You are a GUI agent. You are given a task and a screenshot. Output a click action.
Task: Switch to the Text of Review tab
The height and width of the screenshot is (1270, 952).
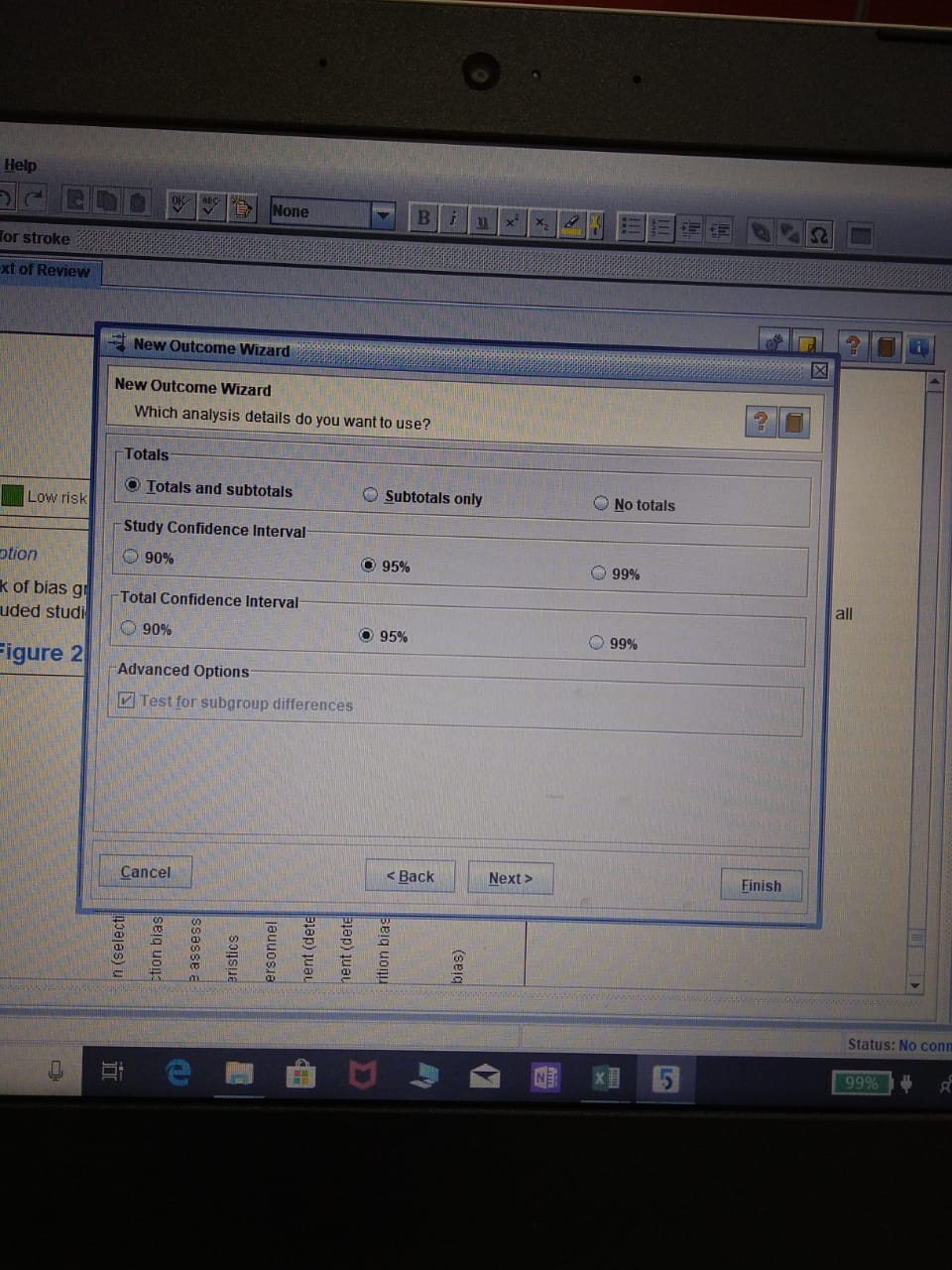(46, 270)
